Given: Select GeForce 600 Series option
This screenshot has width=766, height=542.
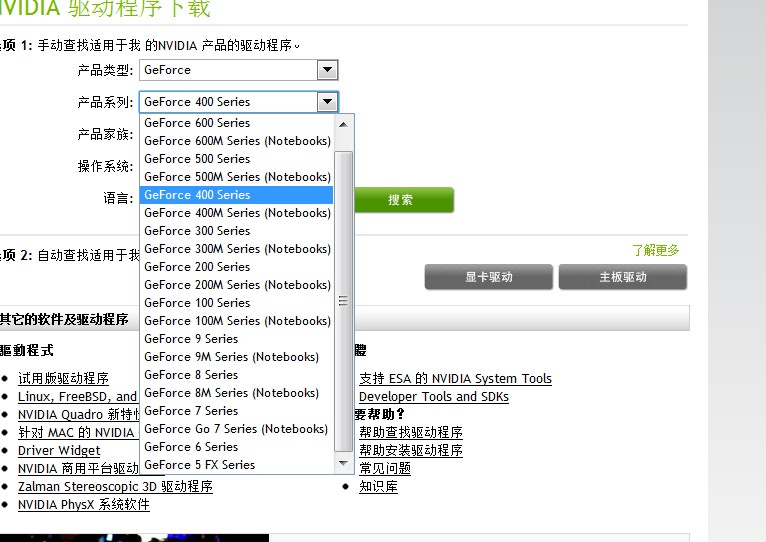Looking at the screenshot, I should pos(236,123).
